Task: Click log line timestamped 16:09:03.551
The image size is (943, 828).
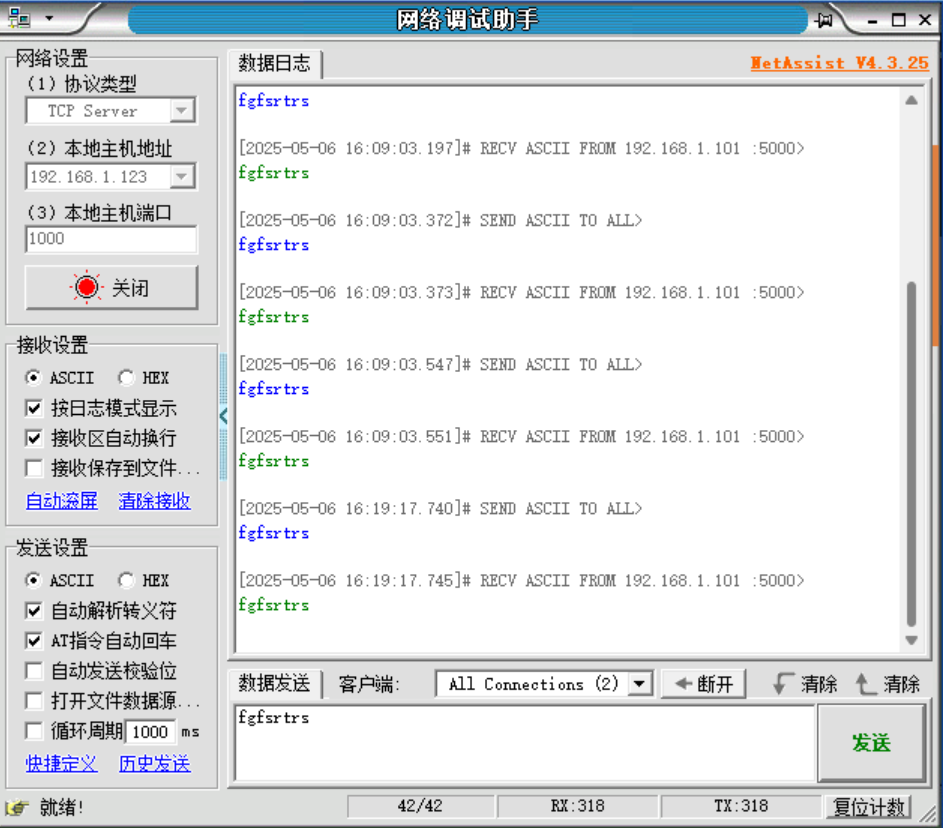Action: [521, 436]
